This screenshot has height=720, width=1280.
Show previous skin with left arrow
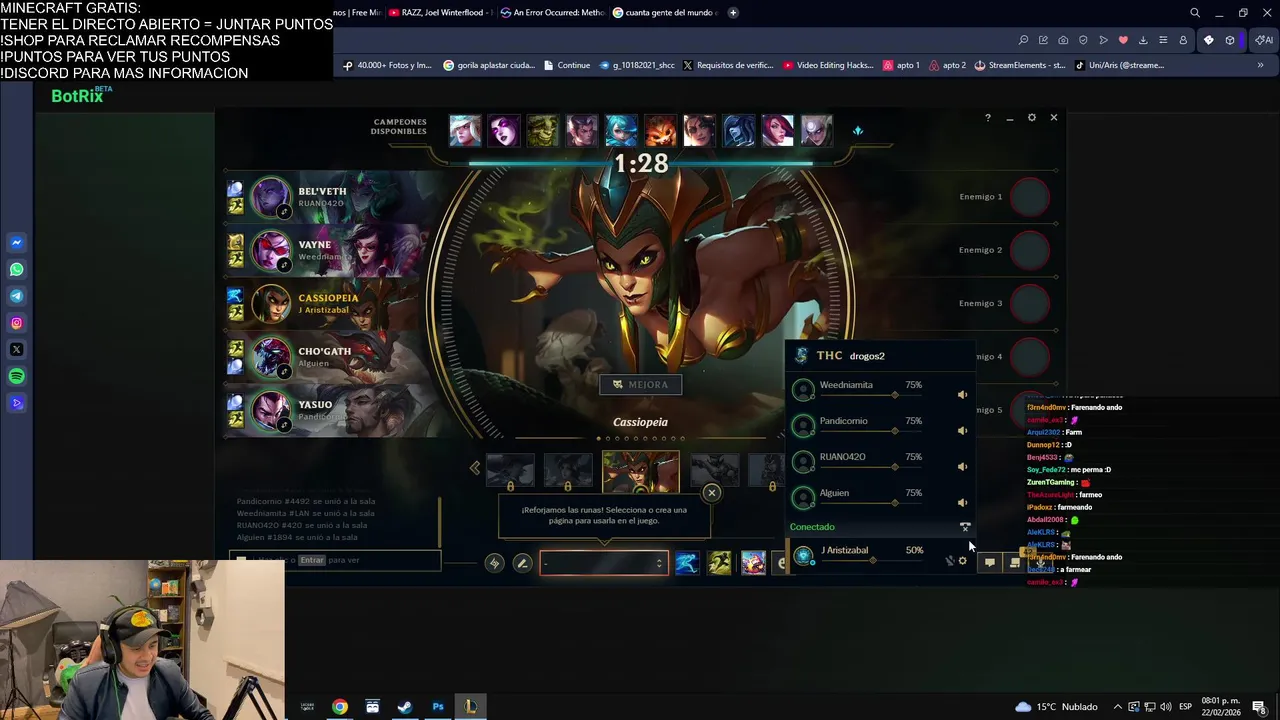pyautogui.click(x=475, y=468)
